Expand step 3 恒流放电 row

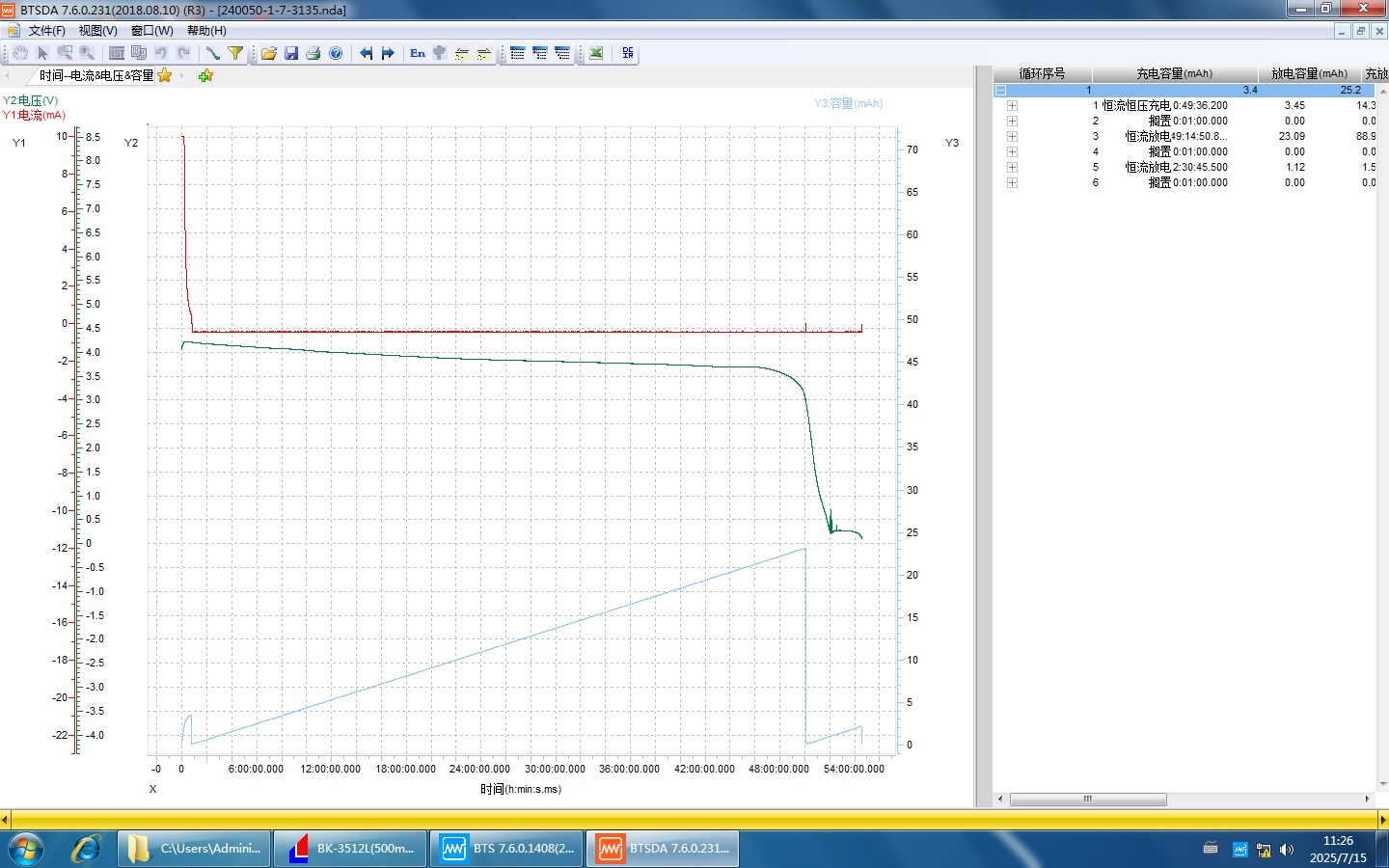click(1012, 136)
